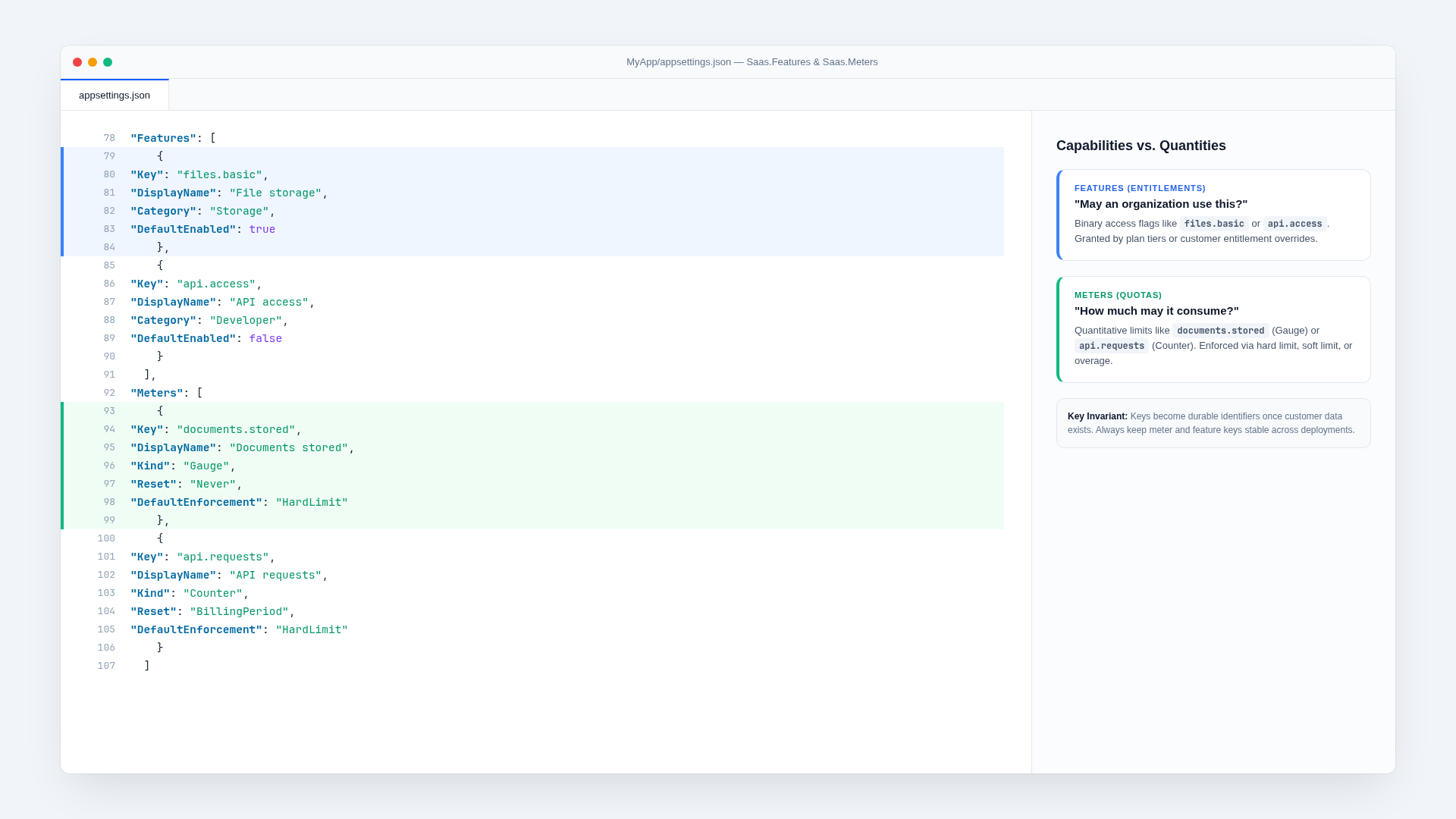This screenshot has height=819, width=1456.
Task: Click the "Storage" category value
Action: tap(239, 211)
